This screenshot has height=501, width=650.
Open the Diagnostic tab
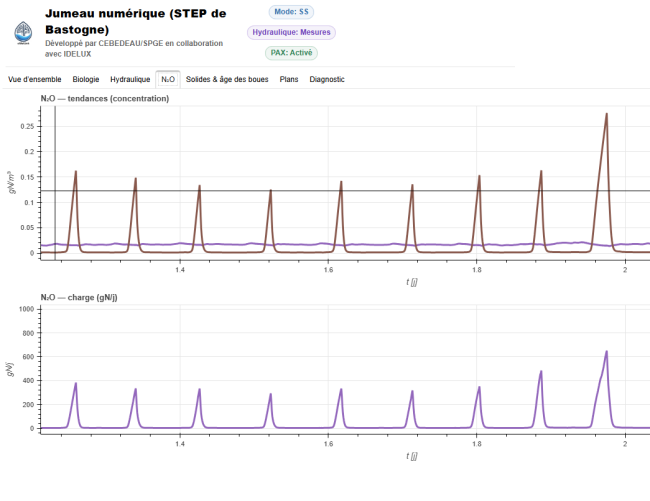327,79
